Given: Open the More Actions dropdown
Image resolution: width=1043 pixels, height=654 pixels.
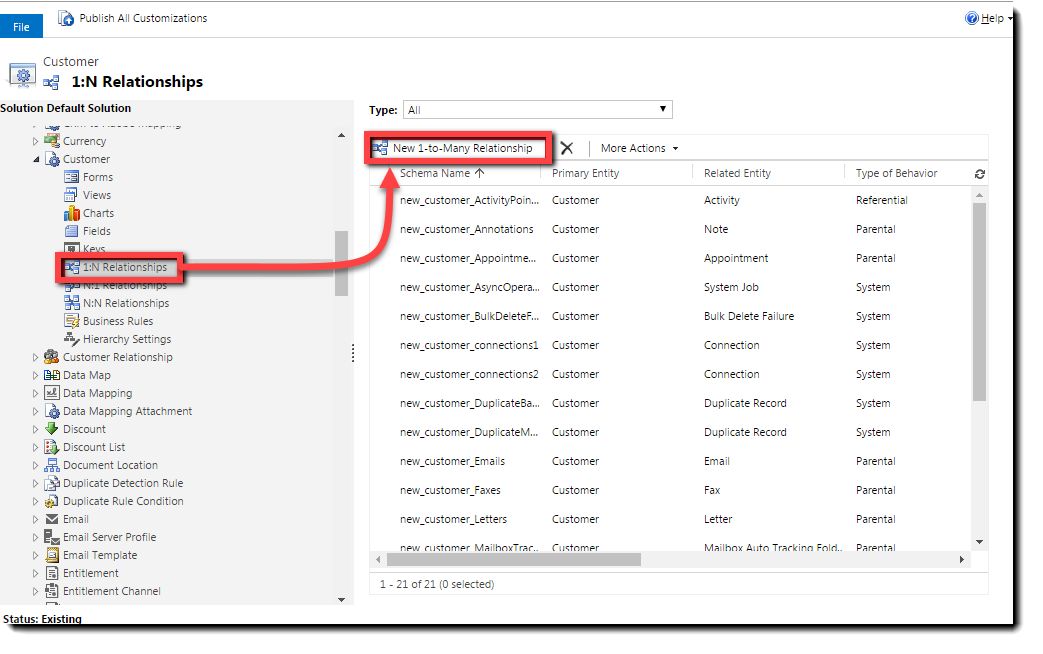Looking at the screenshot, I should (x=639, y=148).
